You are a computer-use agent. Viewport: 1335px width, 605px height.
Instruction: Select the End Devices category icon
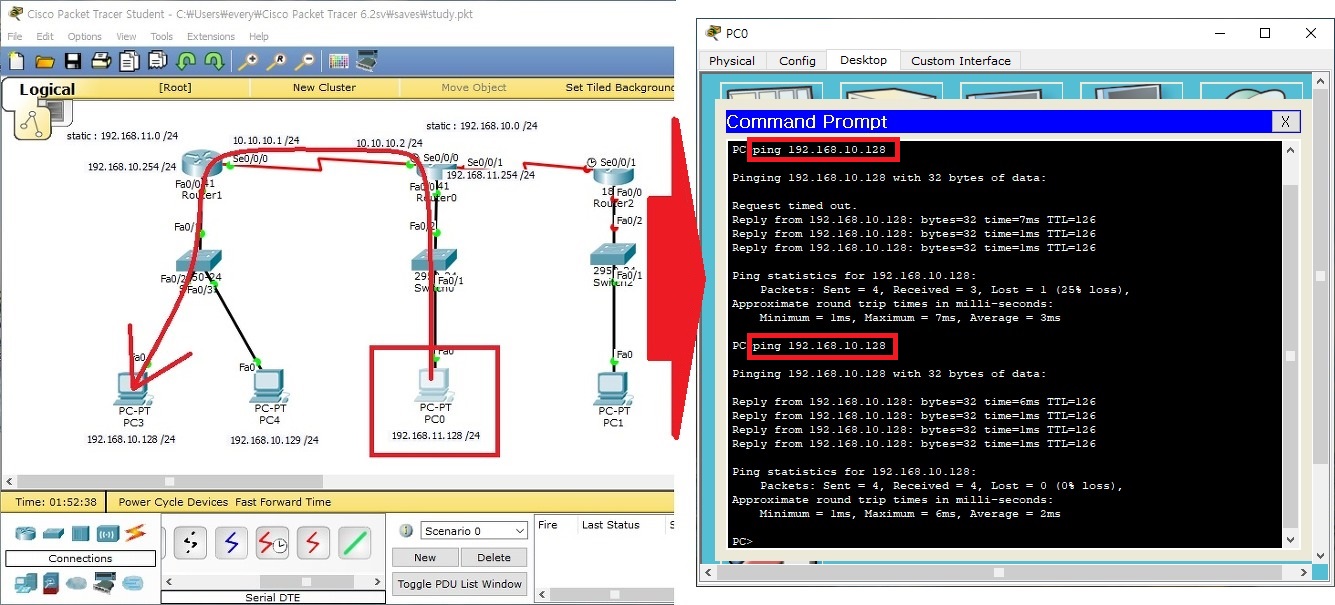25,582
